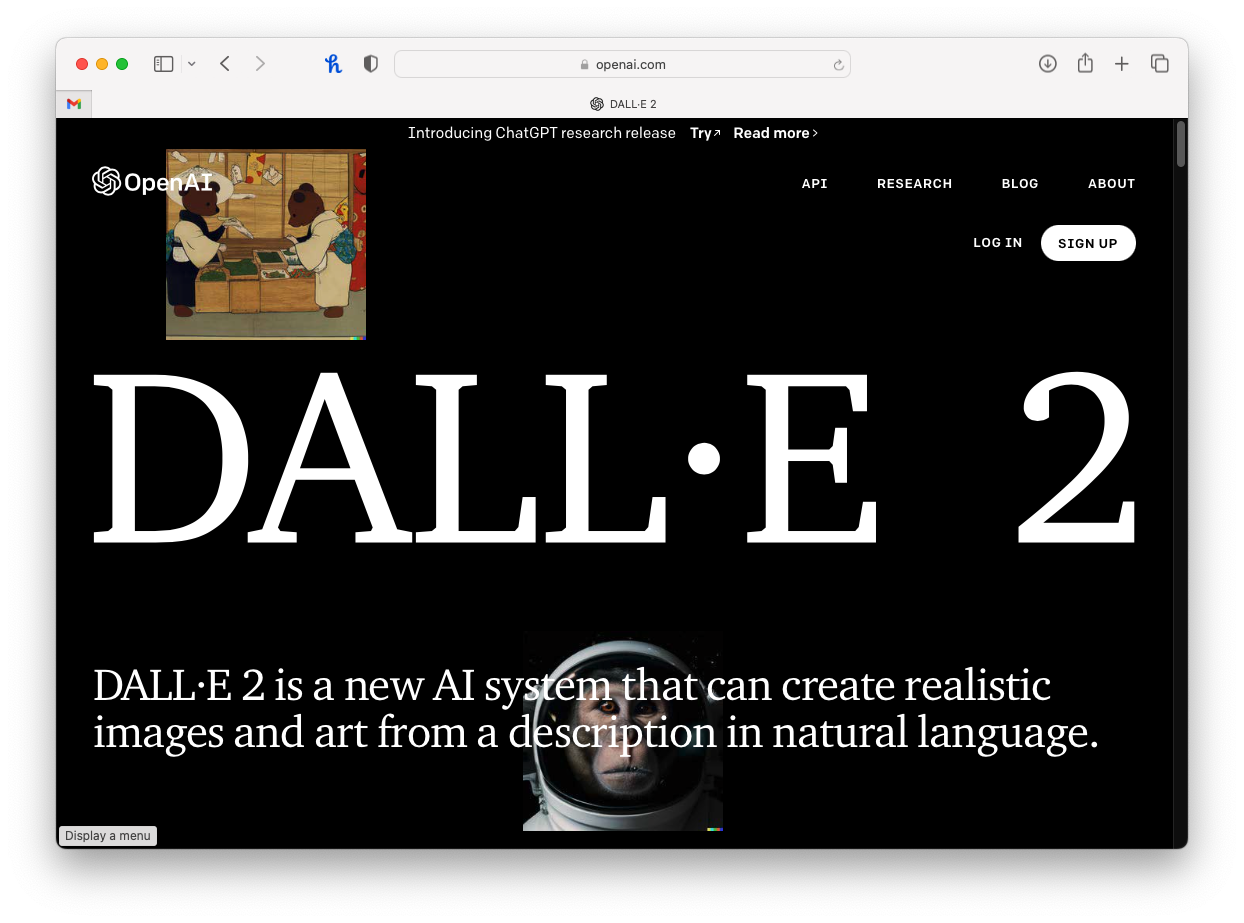Screen dimensions: 1244x923
Task: Go to the OpenAI logo homepage
Action: point(152,181)
